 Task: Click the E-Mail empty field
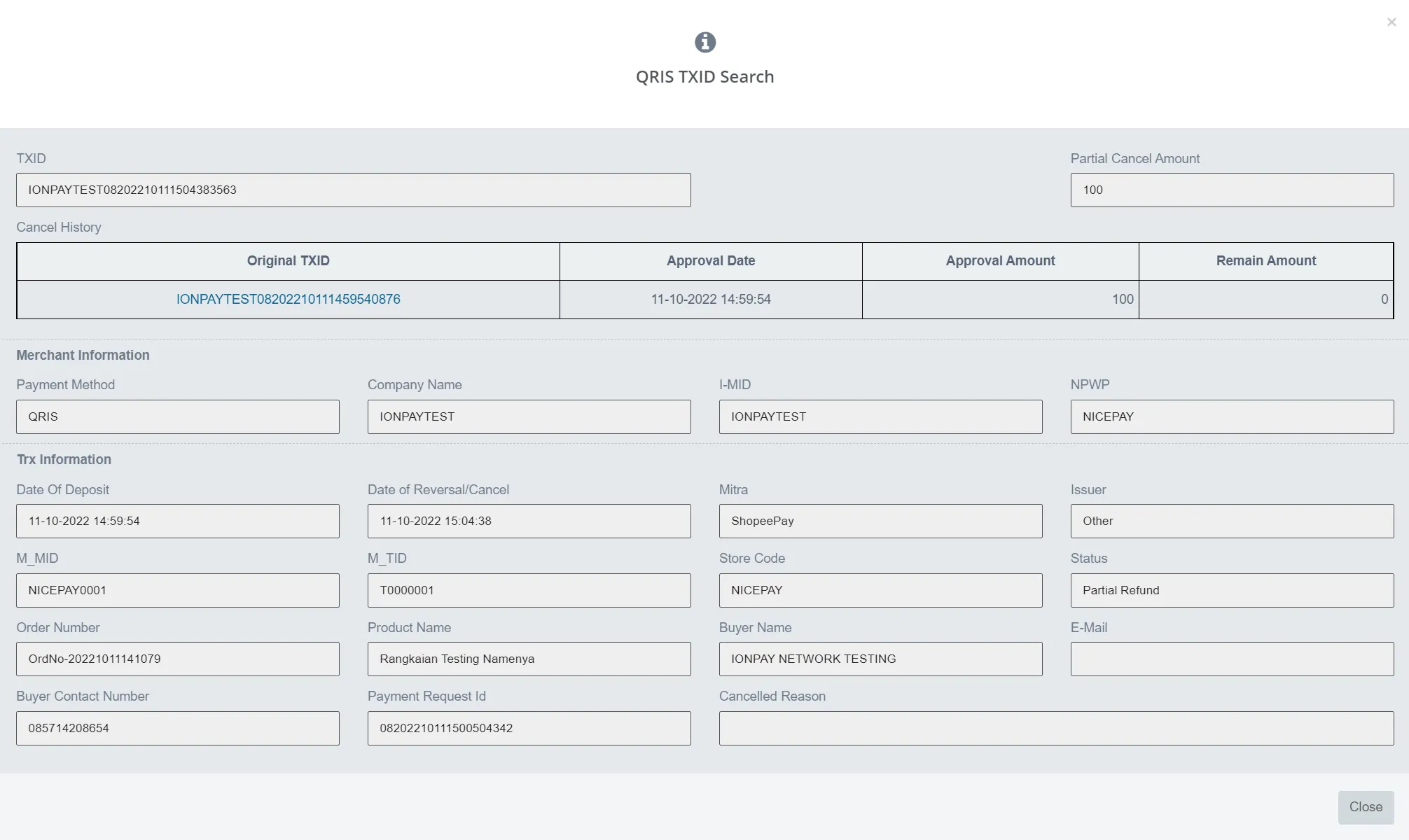pos(1232,659)
